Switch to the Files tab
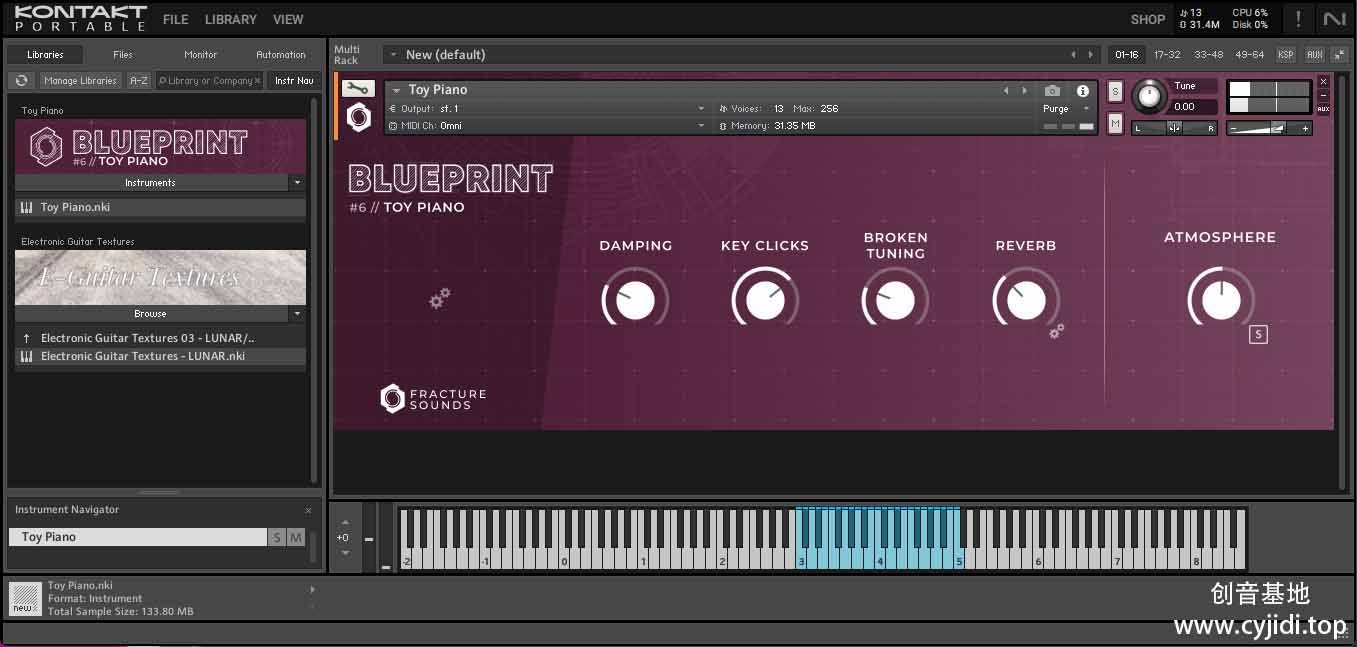 pos(122,55)
